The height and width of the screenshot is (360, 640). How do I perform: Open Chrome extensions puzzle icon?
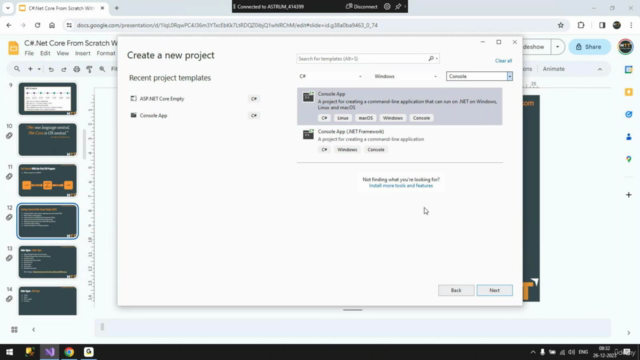pos(581,25)
